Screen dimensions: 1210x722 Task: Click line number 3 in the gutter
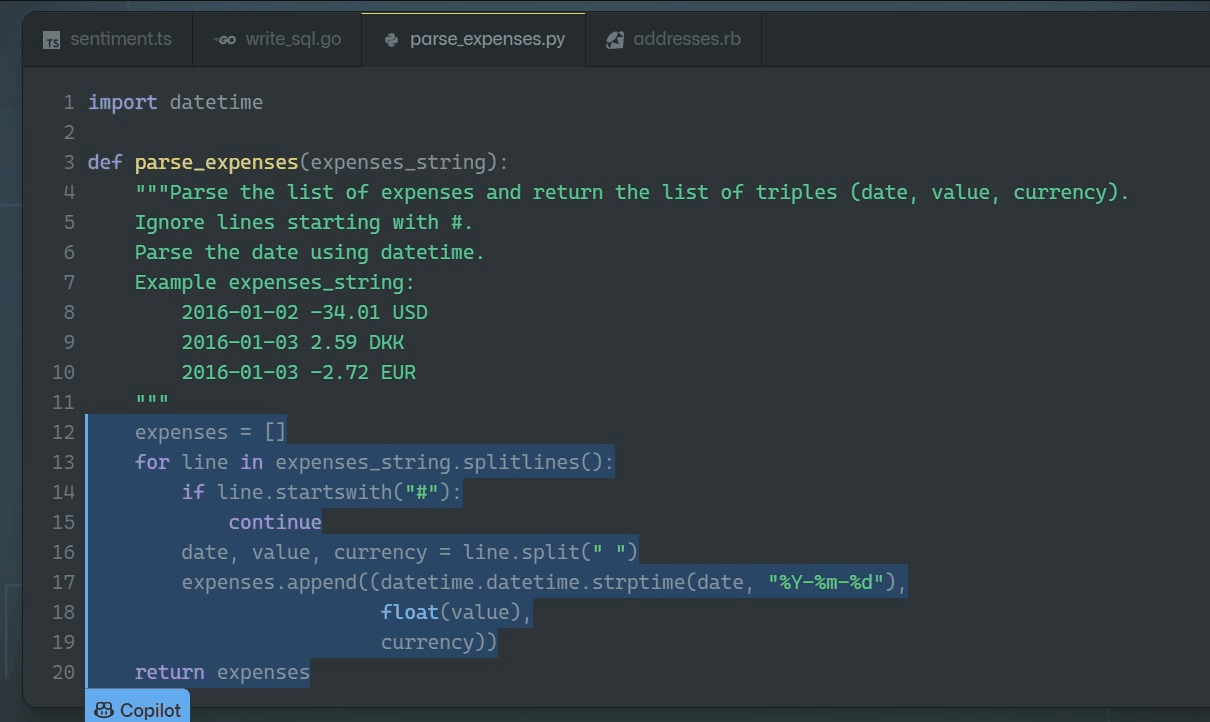(69, 162)
